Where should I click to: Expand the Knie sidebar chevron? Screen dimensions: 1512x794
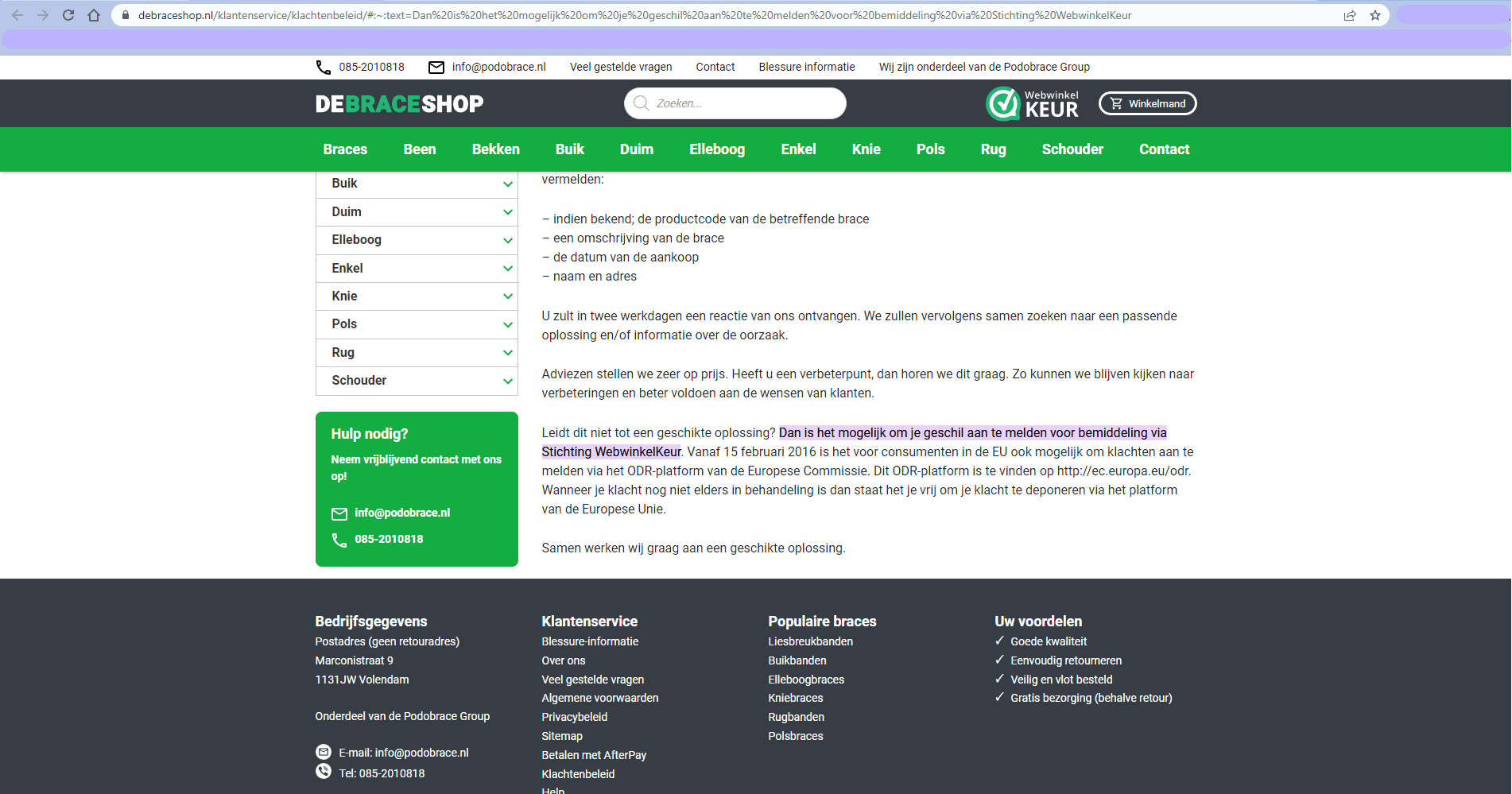click(507, 296)
